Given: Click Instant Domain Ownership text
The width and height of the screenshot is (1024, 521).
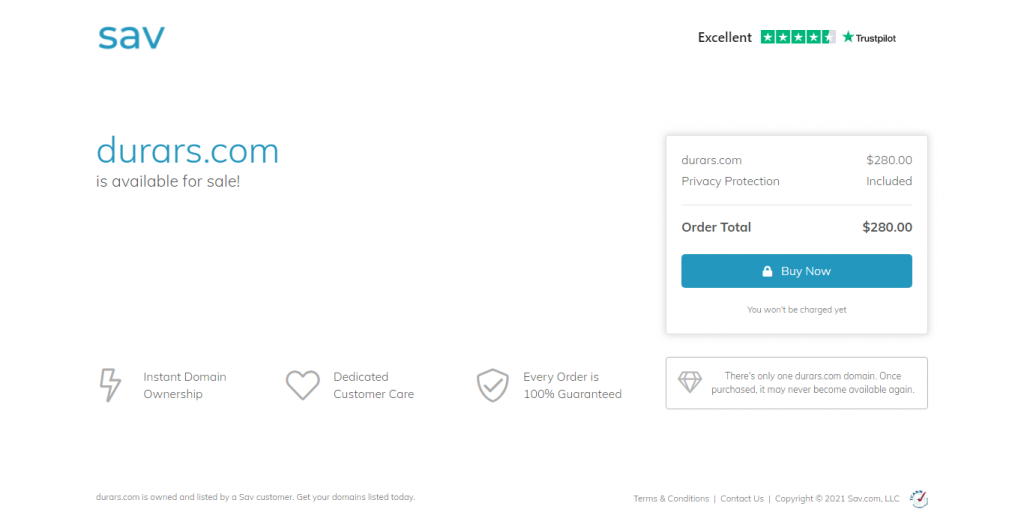Looking at the screenshot, I should click(185, 385).
